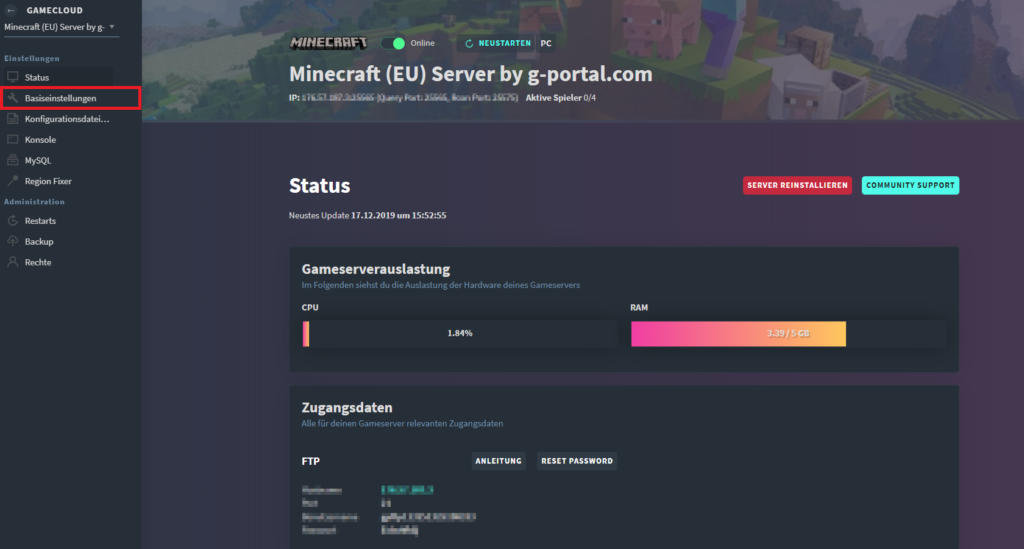
Task: Open Status in the sidebar
Action: click(x=37, y=77)
